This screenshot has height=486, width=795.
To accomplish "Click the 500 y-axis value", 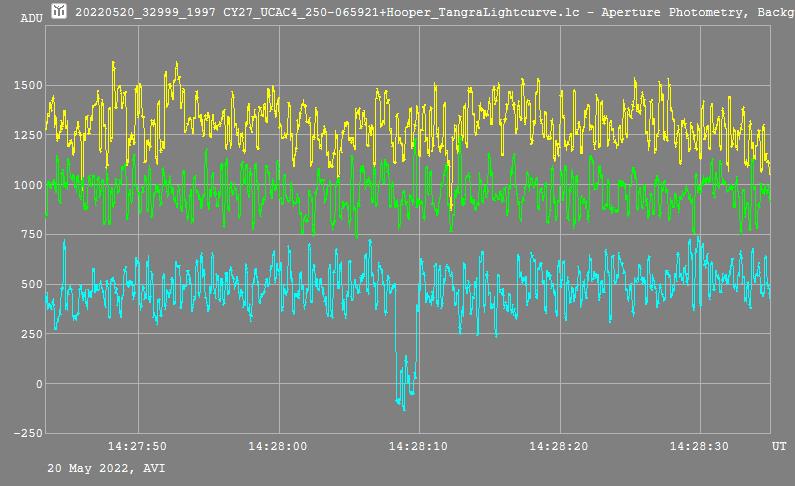I will pos(32,284).
